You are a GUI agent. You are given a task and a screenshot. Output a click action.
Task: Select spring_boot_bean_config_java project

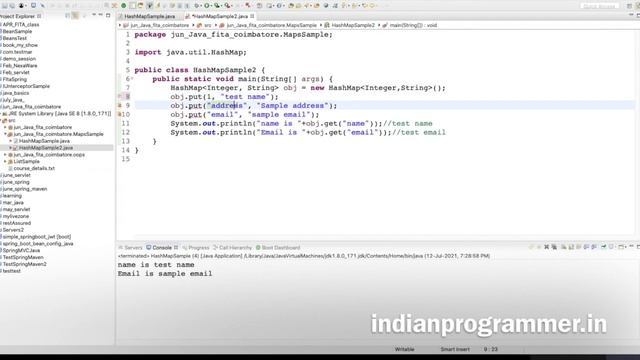tap(37, 244)
